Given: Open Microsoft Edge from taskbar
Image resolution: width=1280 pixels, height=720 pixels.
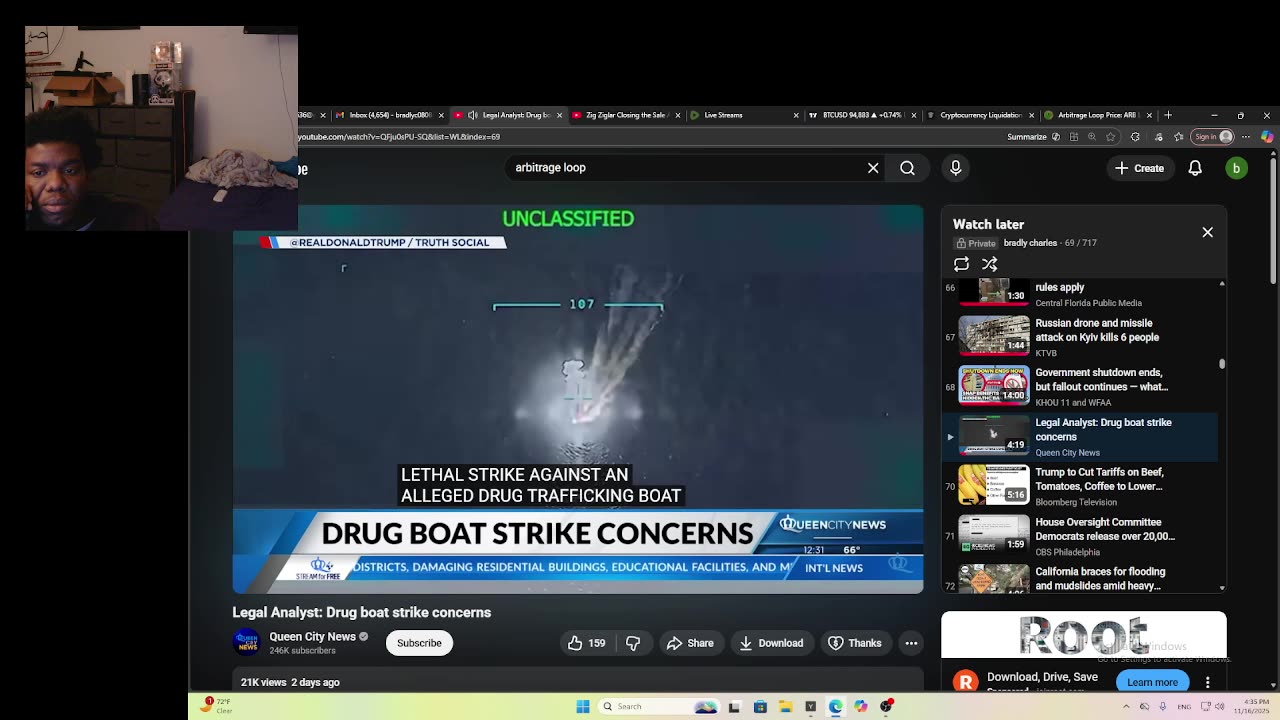Looking at the screenshot, I should tap(835, 707).
